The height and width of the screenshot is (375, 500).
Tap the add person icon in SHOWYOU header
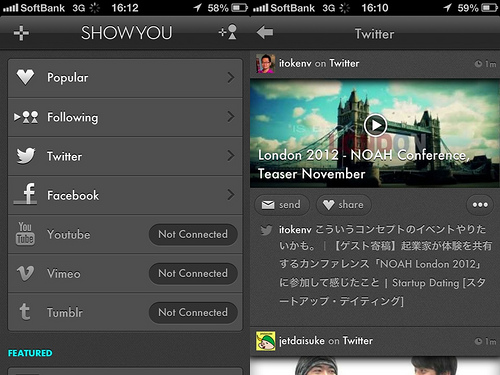coord(228,32)
